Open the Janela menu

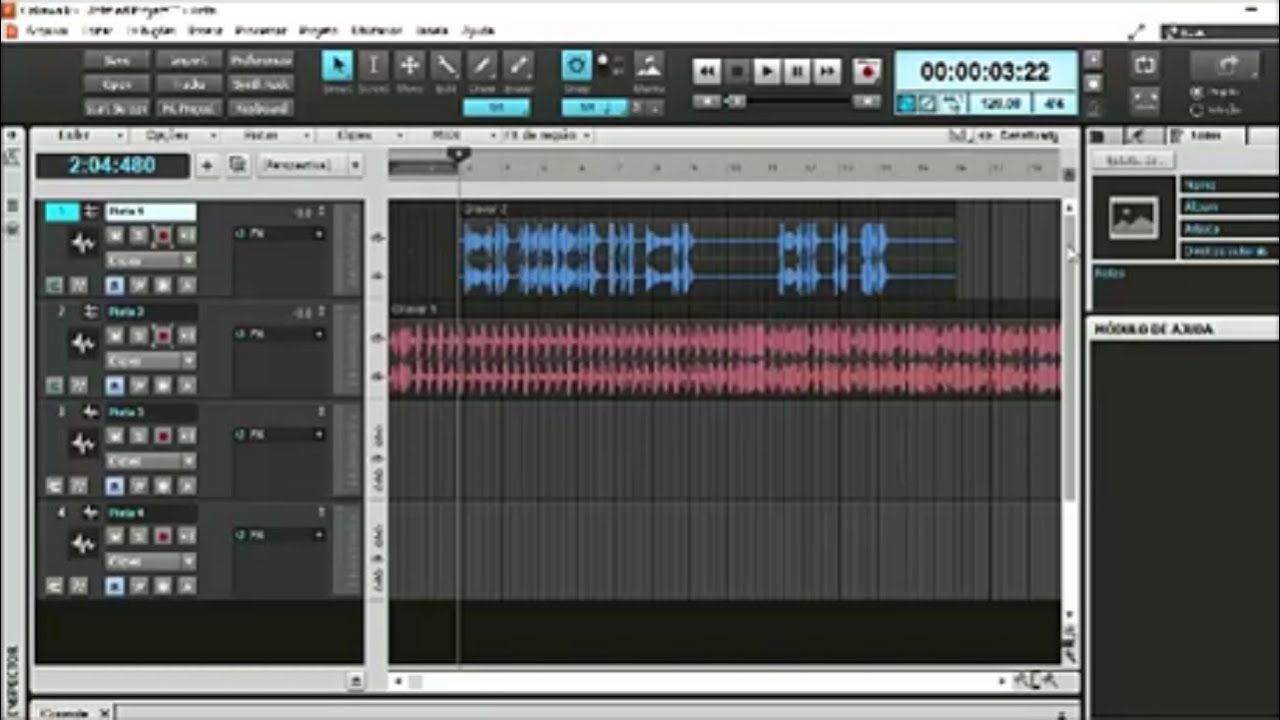431,31
